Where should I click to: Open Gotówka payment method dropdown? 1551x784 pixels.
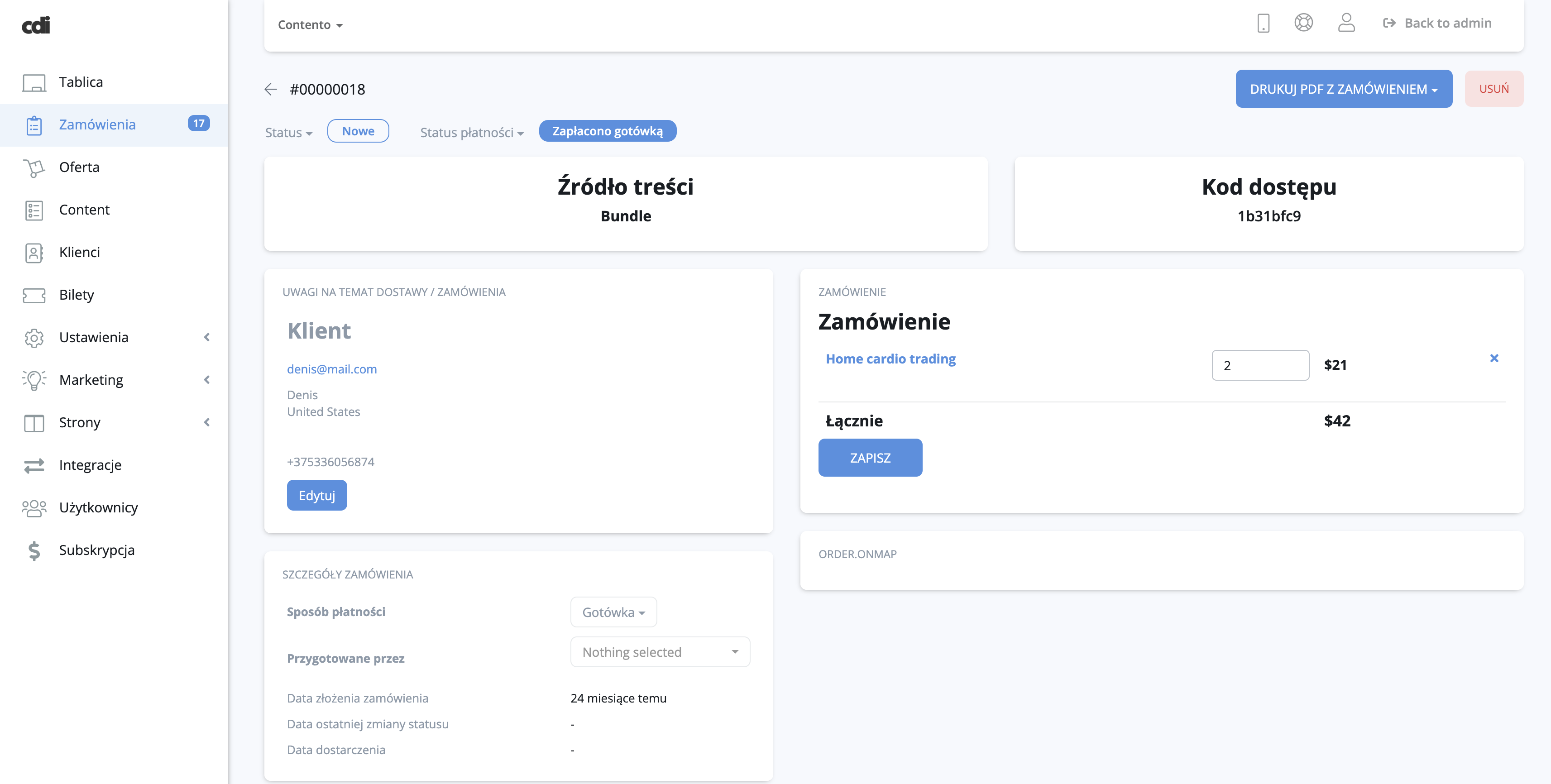pyautogui.click(x=613, y=612)
